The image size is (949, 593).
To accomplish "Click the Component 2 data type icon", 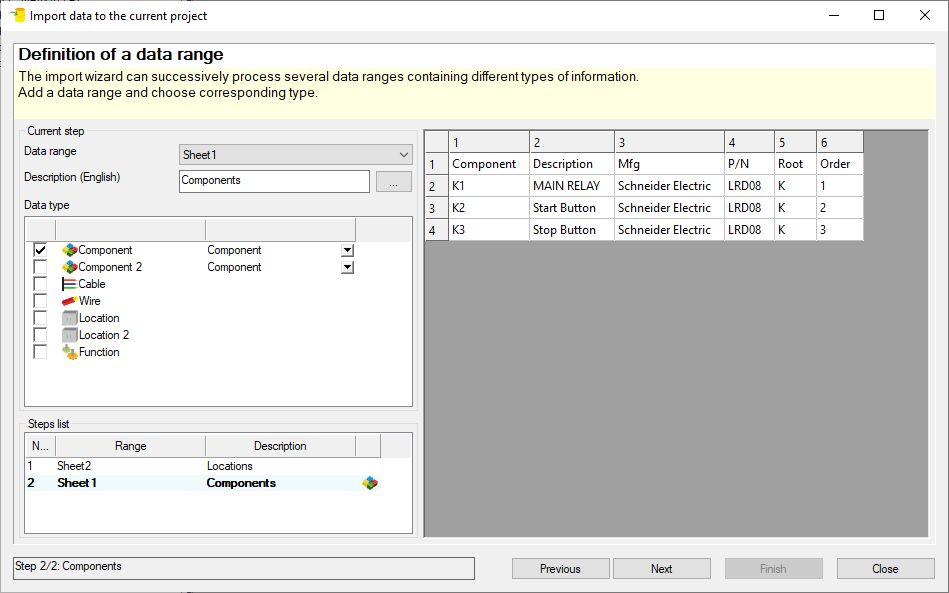I will (70, 267).
